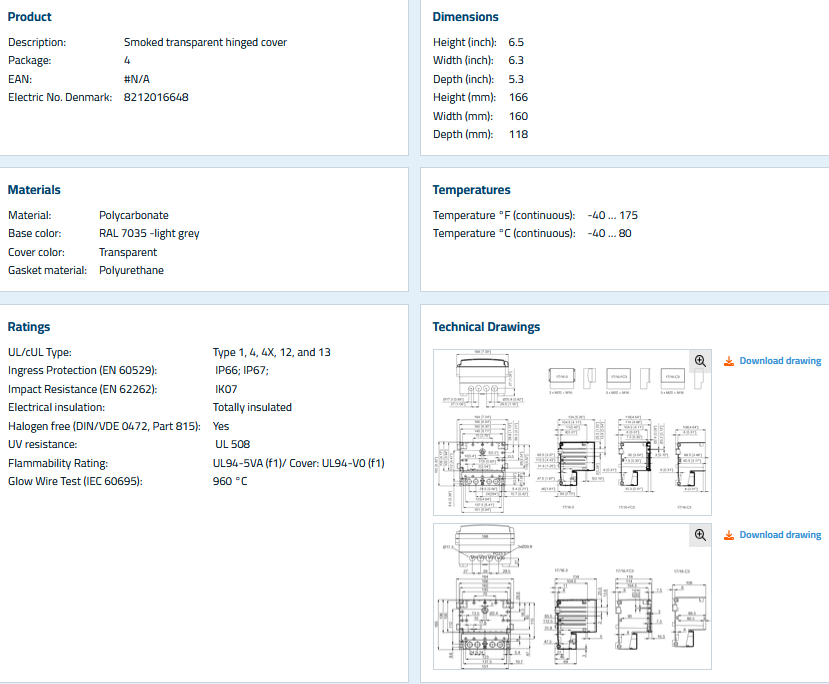The image size is (829, 684).
Task: Open the first 'Download drawing' link
Action: click(x=780, y=361)
